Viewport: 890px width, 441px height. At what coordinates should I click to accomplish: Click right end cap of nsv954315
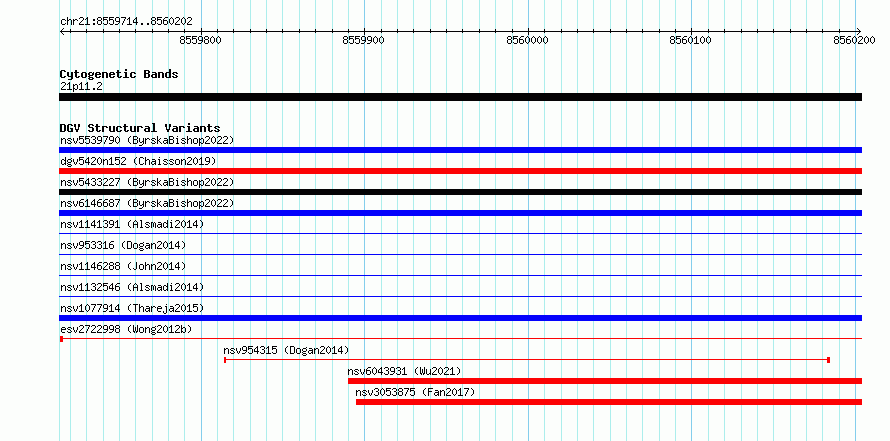[829, 360]
